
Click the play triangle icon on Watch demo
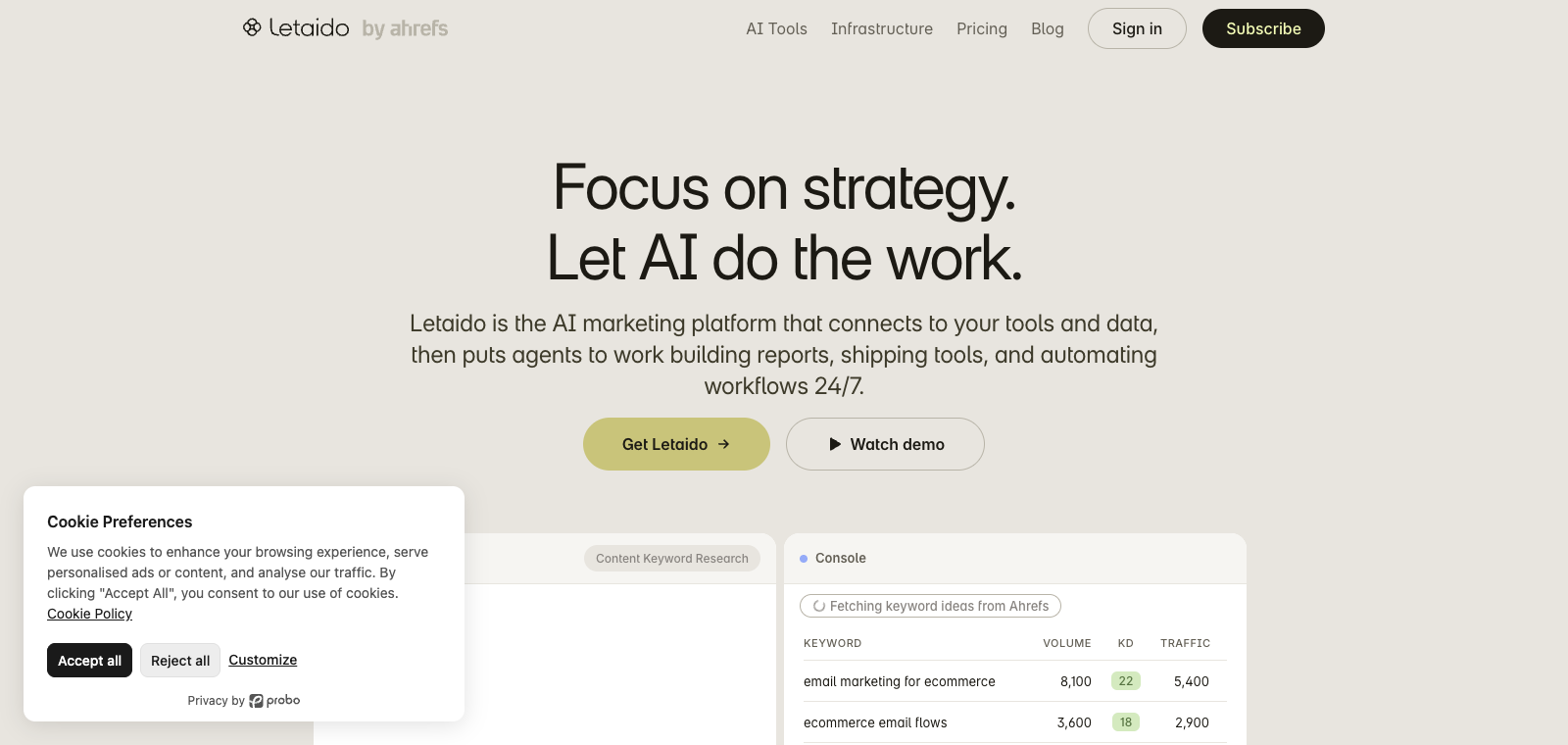835,444
